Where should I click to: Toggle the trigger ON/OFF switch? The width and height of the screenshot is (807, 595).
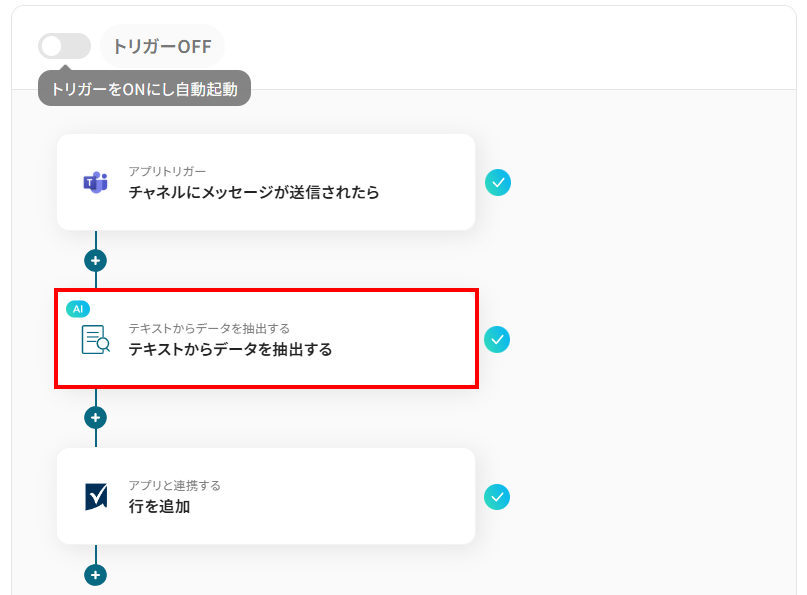coord(64,46)
